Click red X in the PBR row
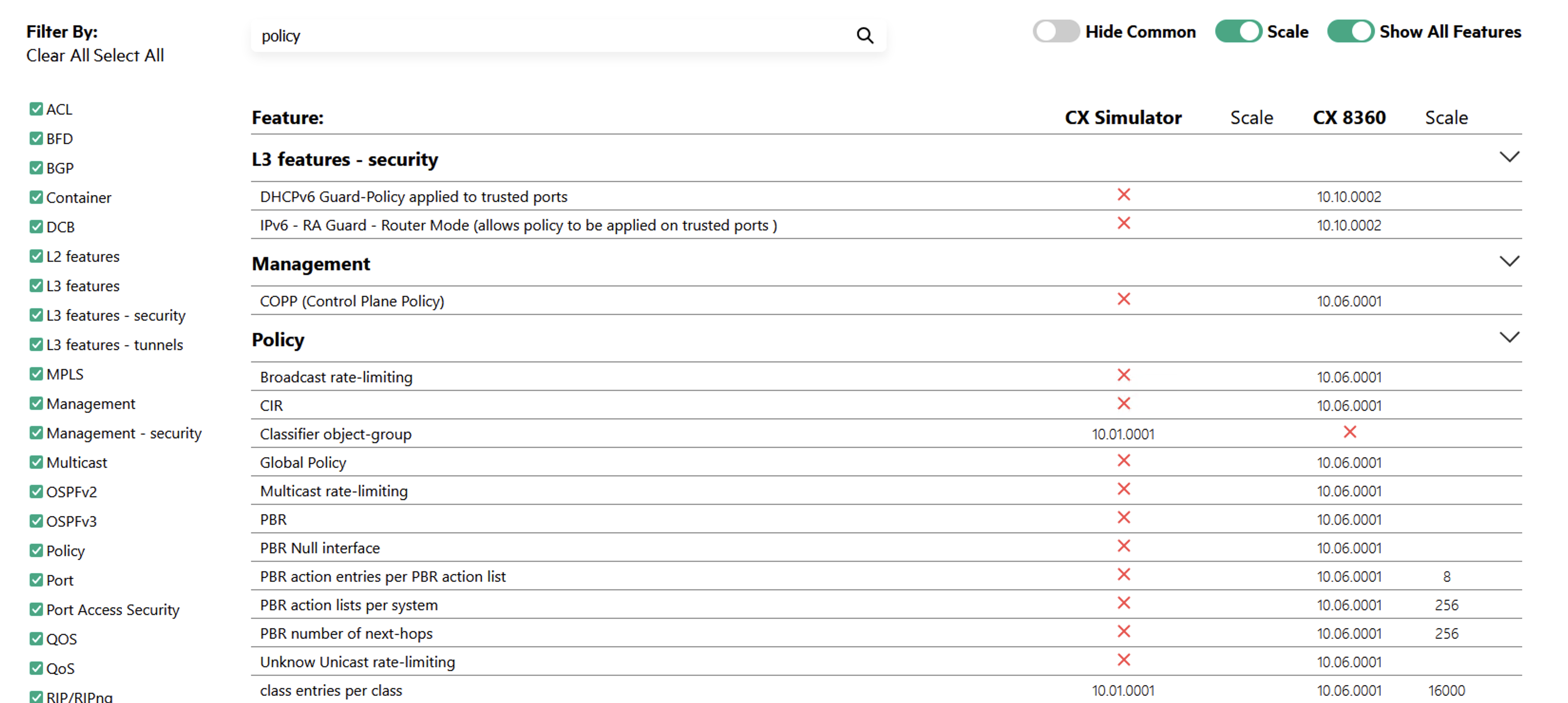 click(x=1124, y=517)
